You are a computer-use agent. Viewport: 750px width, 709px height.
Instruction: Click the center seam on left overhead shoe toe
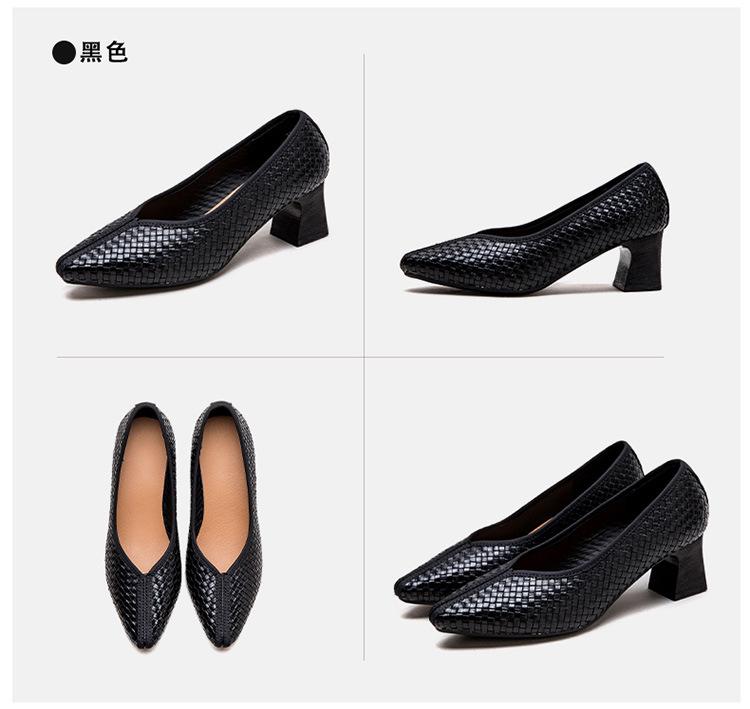coord(143,610)
